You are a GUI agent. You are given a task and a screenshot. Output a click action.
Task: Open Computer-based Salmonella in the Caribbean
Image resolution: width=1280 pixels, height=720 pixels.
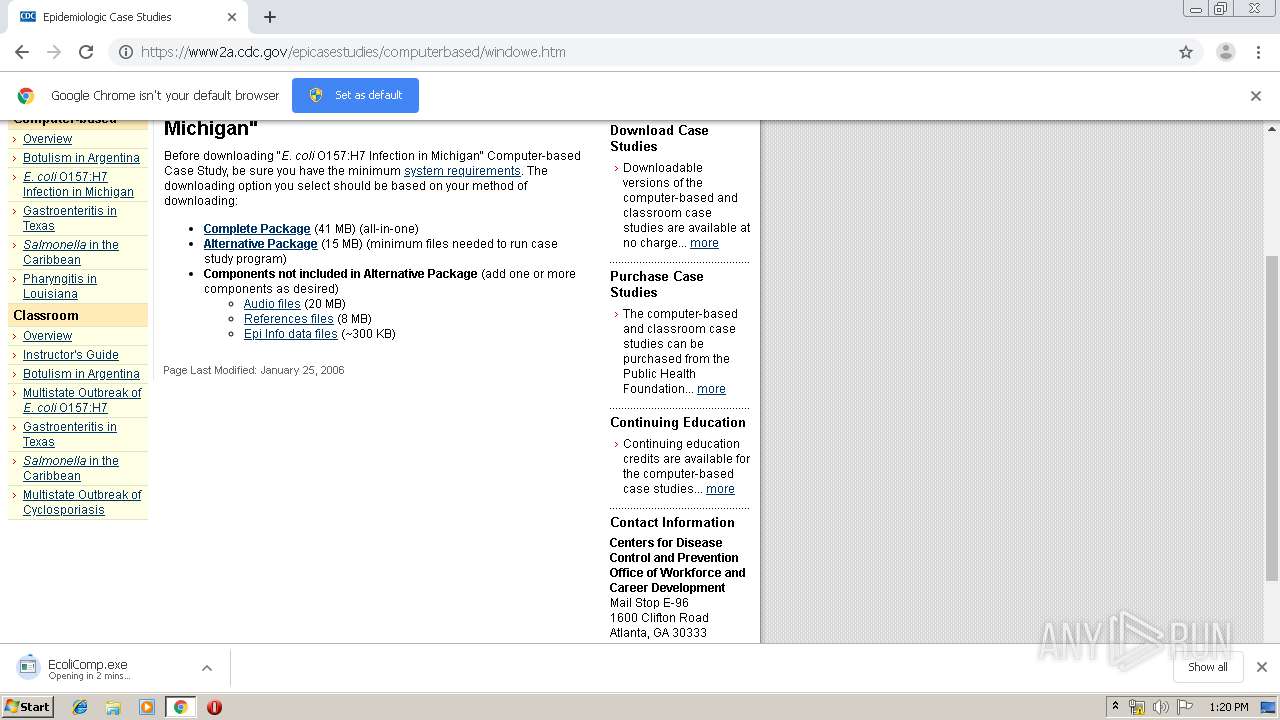(x=71, y=252)
